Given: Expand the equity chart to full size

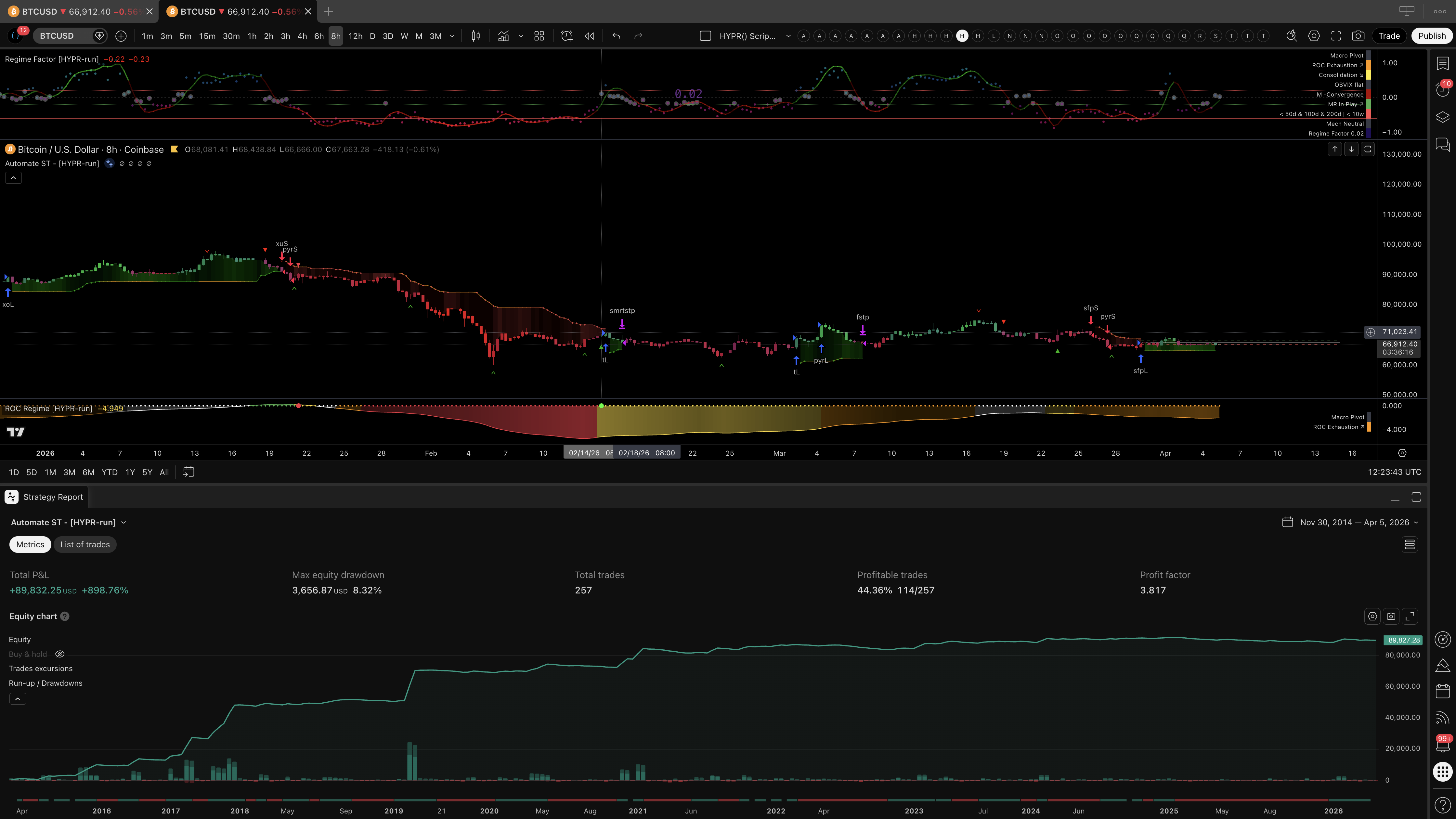Looking at the screenshot, I should point(1410,616).
